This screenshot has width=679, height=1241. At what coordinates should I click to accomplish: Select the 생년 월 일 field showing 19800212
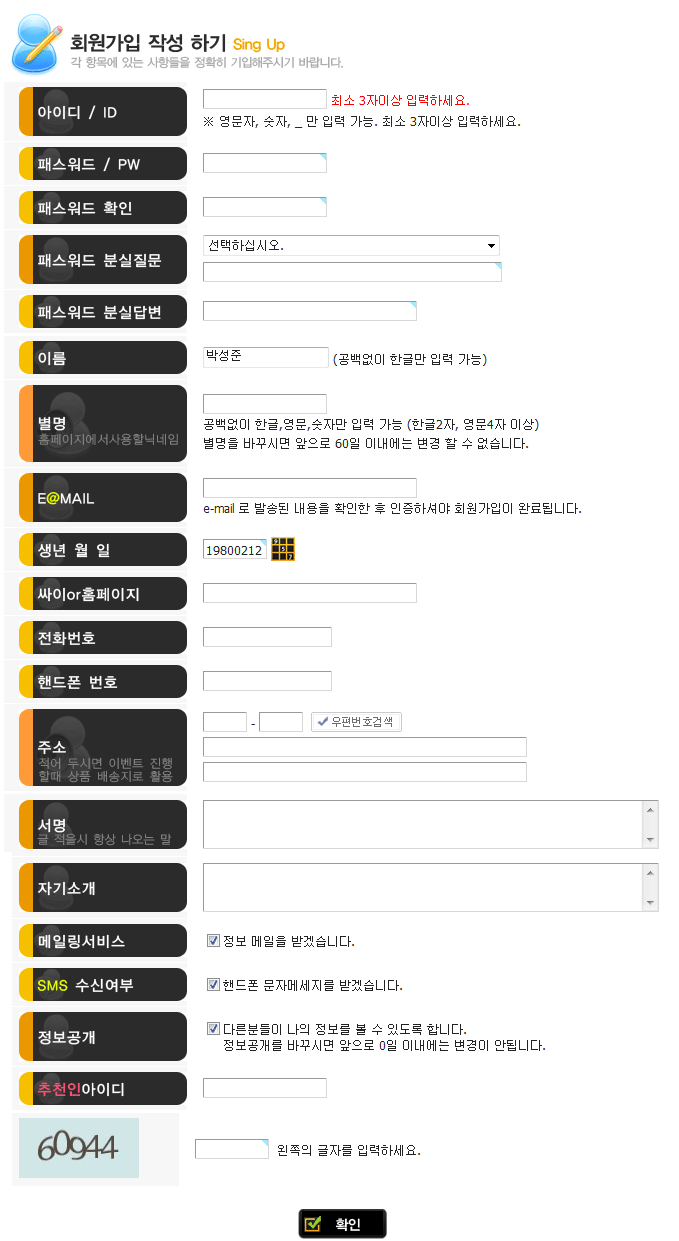pyautogui.click(x=234, y=550)
